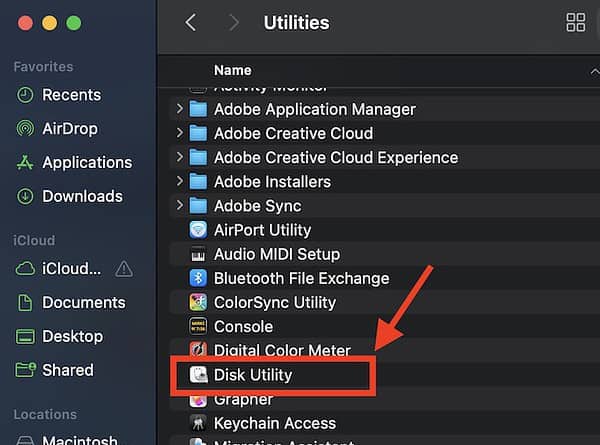This screenshot has width=600, height=445.
Task: Click the forward navigation arrow
Action: click(234, 22)
